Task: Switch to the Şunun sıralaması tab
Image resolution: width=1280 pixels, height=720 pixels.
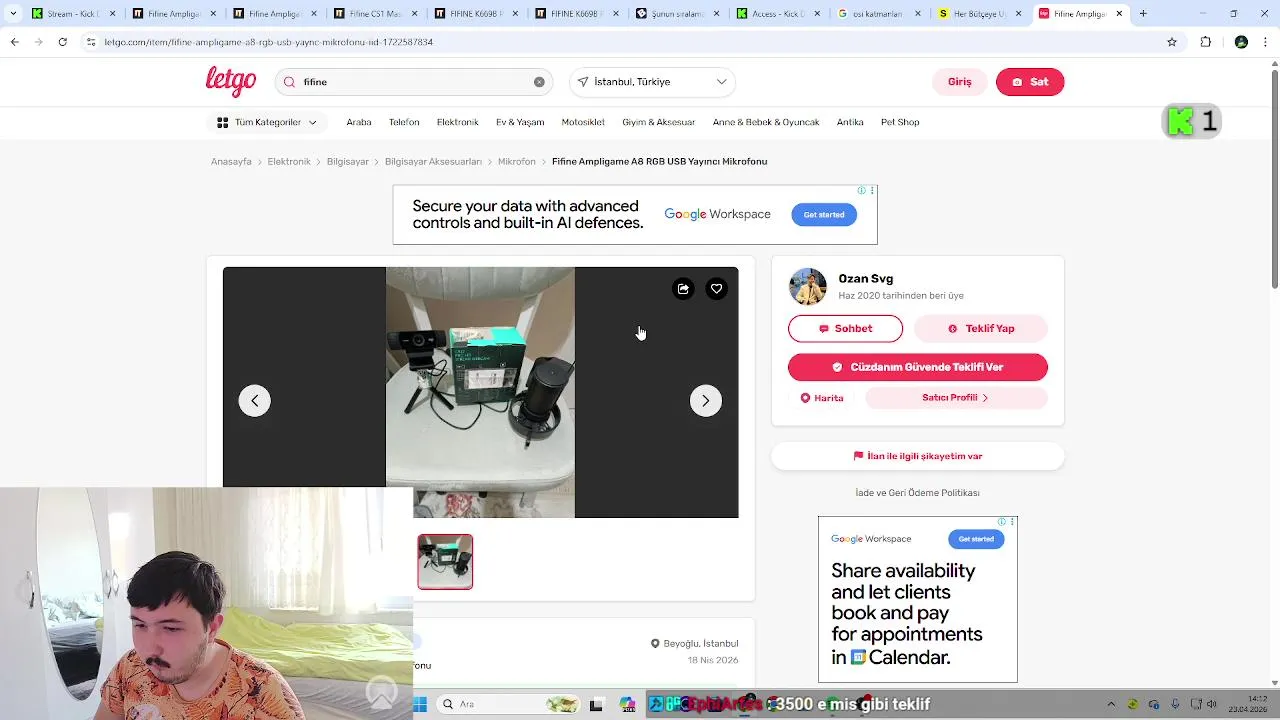Action: point(677,14)
